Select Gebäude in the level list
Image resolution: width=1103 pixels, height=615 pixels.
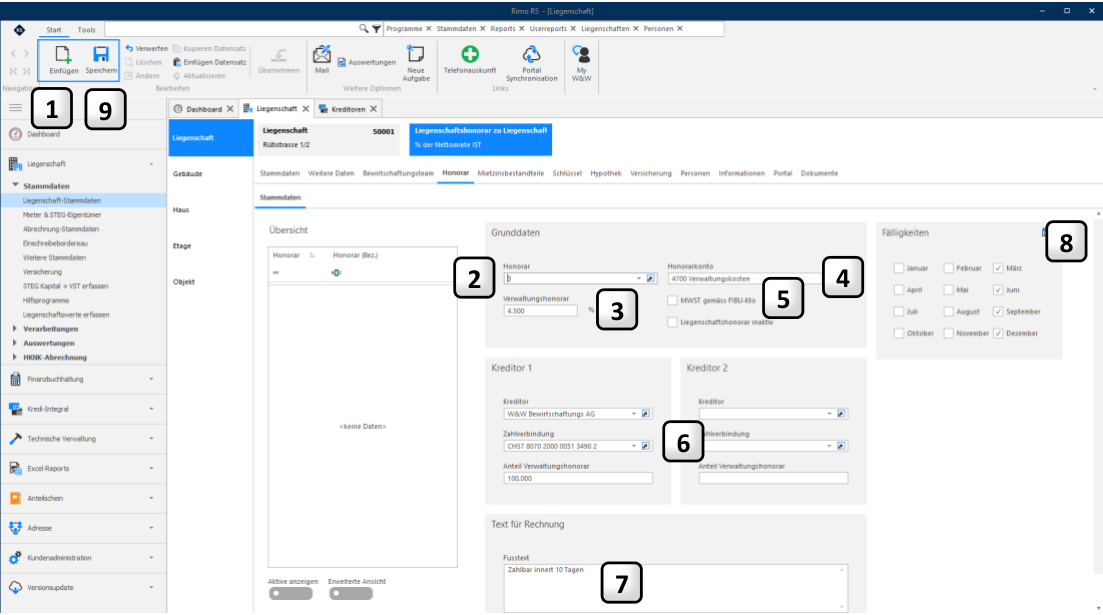188,174
